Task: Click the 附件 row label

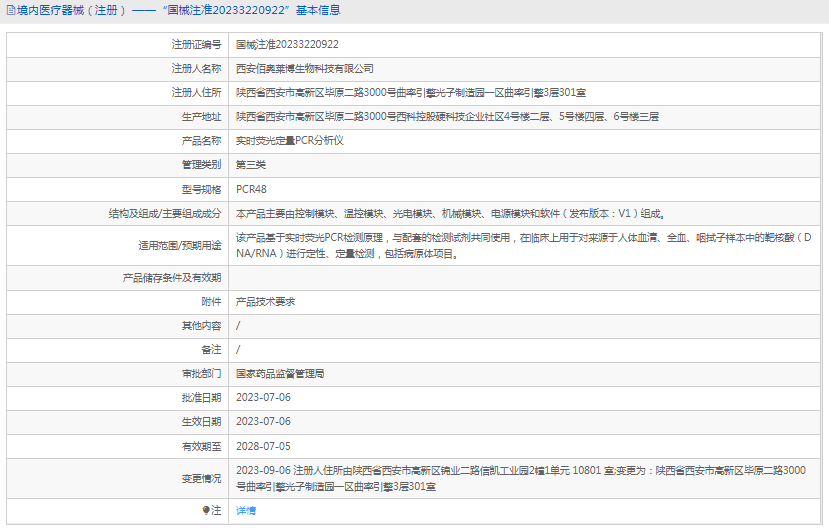Action: [x=211, y=302]
